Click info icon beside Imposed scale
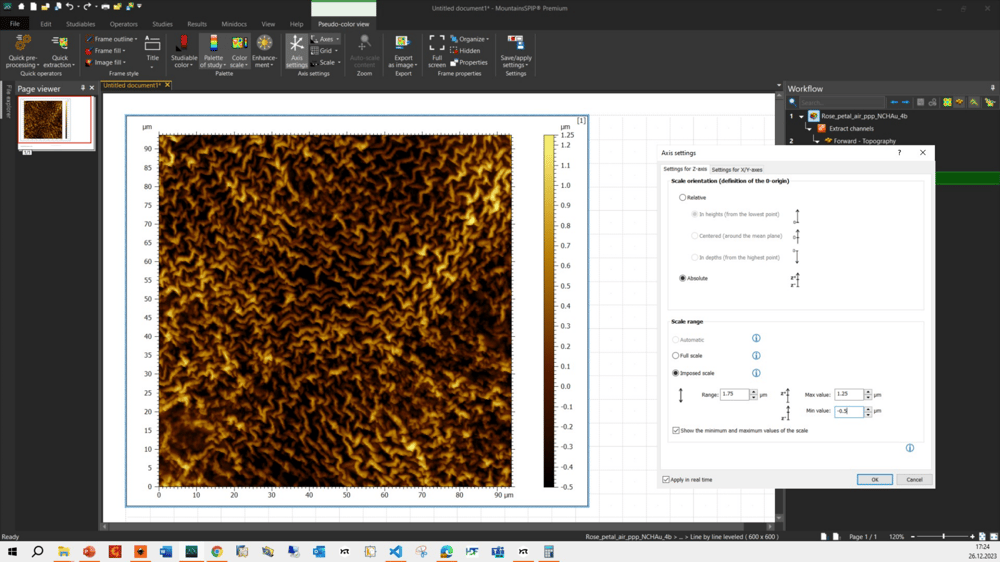1000x562 pixels. click(x=756, y=373)
